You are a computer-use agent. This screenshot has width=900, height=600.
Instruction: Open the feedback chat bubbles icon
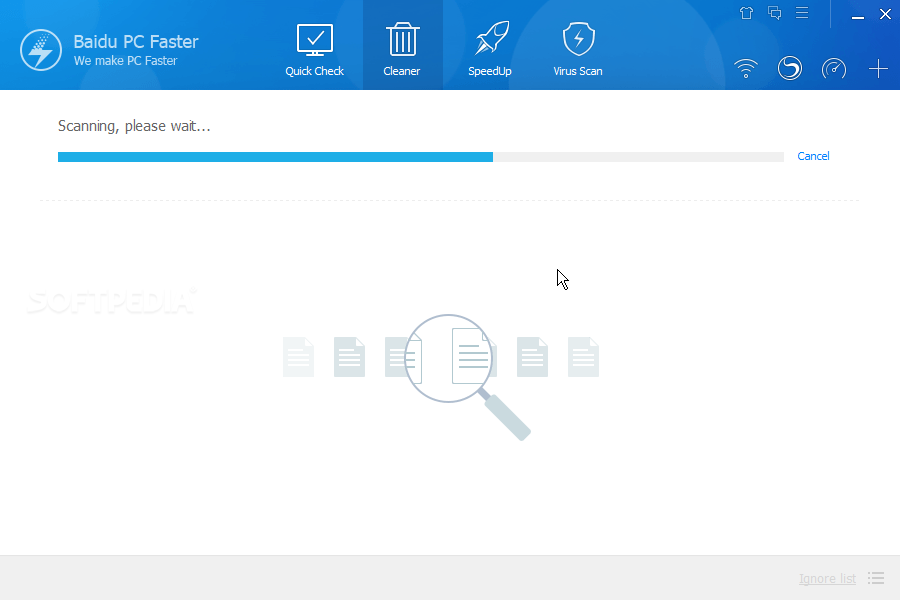[x=774, y=13]
